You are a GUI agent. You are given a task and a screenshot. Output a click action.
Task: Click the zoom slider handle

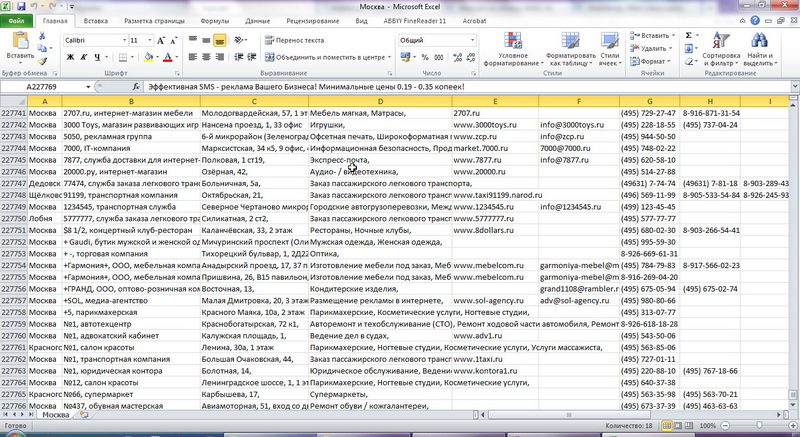759,425
